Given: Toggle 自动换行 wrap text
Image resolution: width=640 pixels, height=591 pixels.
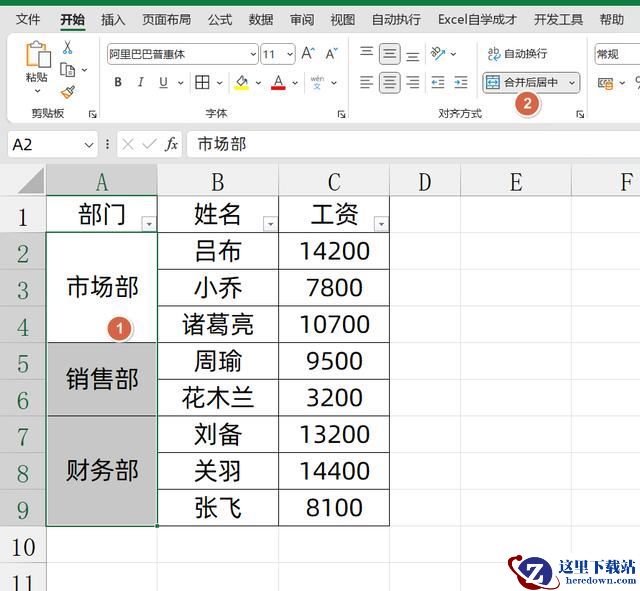Looking at the screenshot, I should coord(518,53).
